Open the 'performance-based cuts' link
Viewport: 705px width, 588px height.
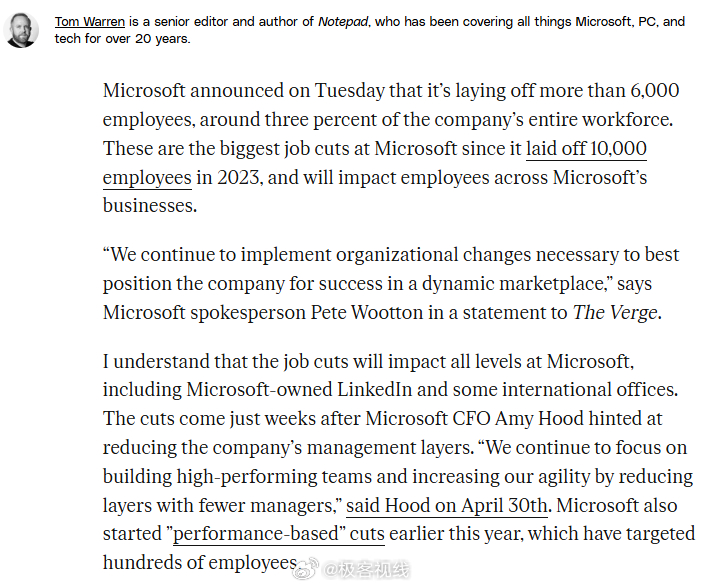coord(279,534)
